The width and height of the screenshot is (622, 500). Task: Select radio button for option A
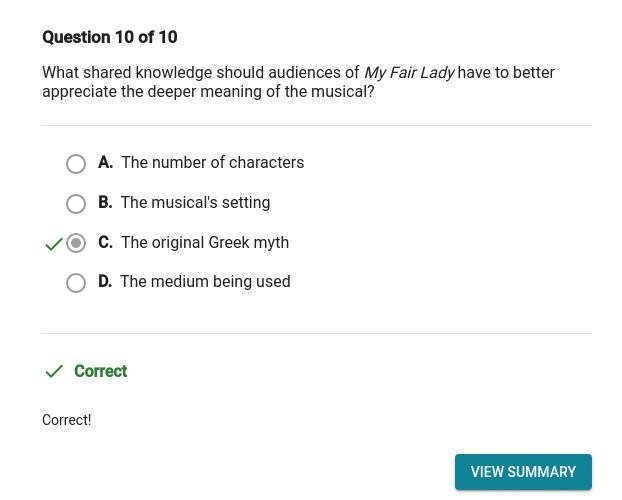point(76,164)
